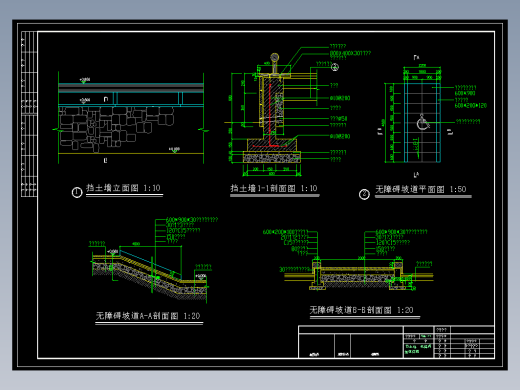Click the 600*200*300 label in B-B section
The width and height of the screenshot is (520, 390).
coord(285,232)
